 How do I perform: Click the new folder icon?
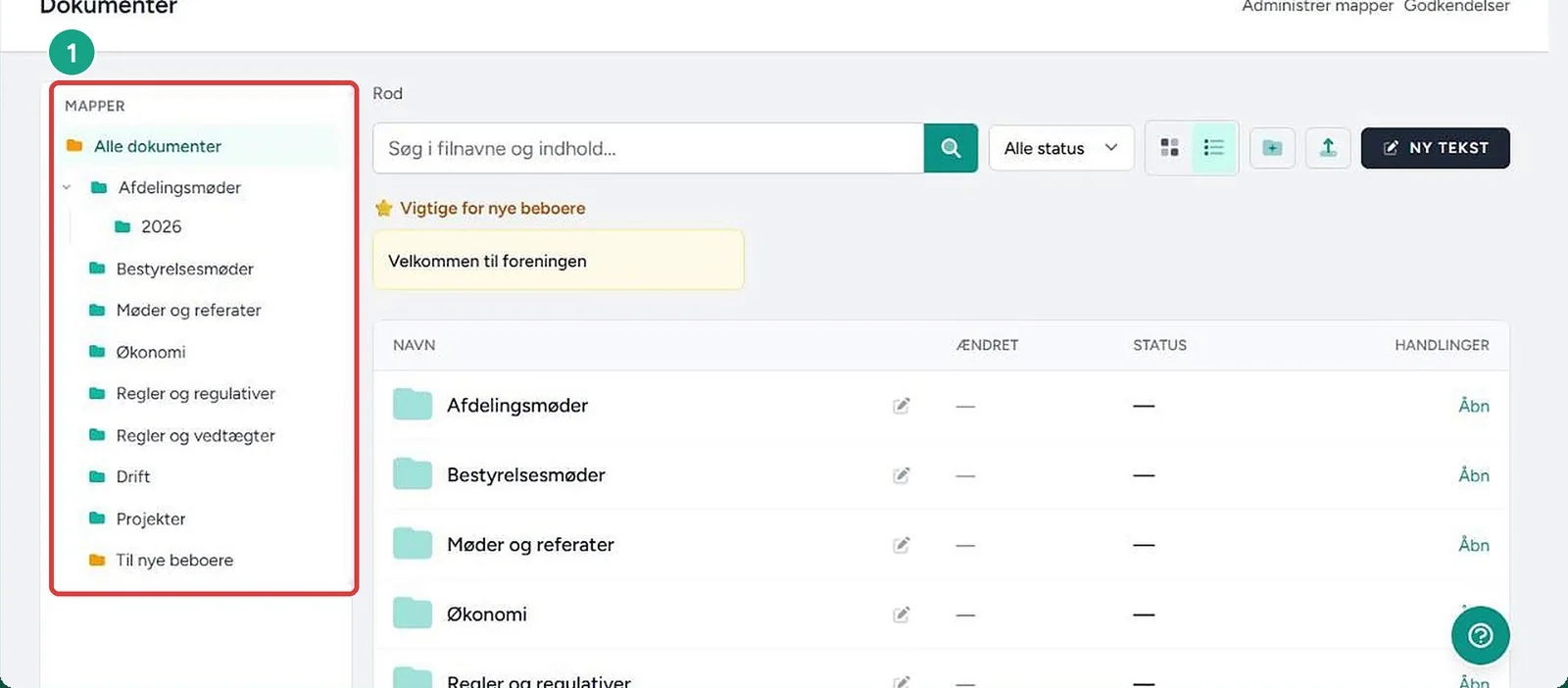[1272, 148]
